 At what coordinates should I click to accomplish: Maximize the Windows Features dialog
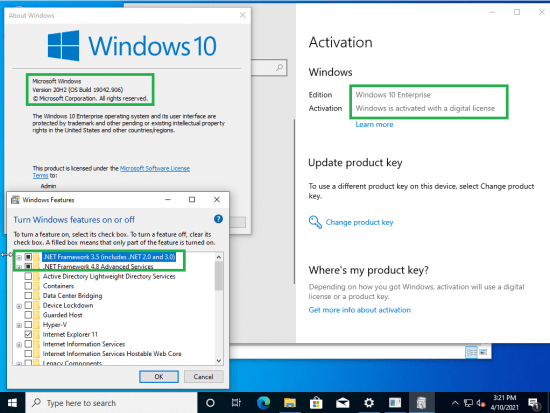point(192,200)
